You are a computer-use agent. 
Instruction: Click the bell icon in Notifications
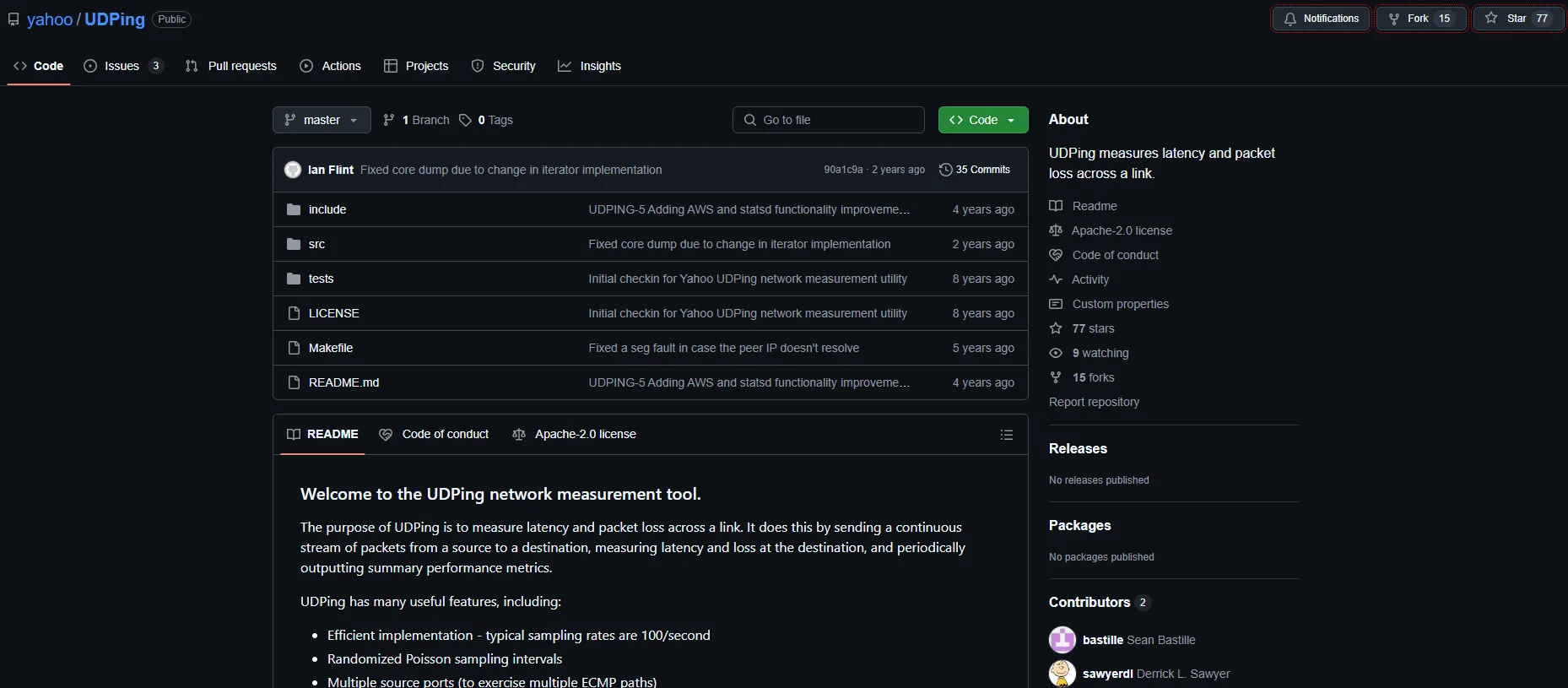point(1290,19)
